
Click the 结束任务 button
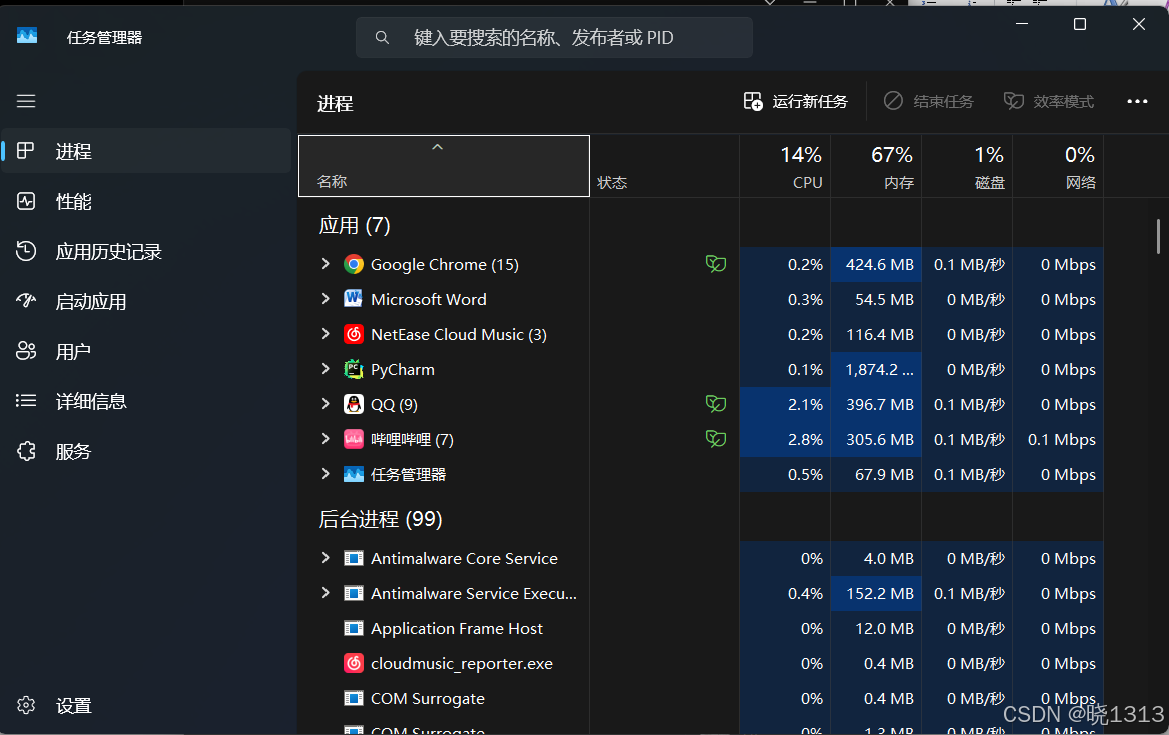tap(929, 101)
